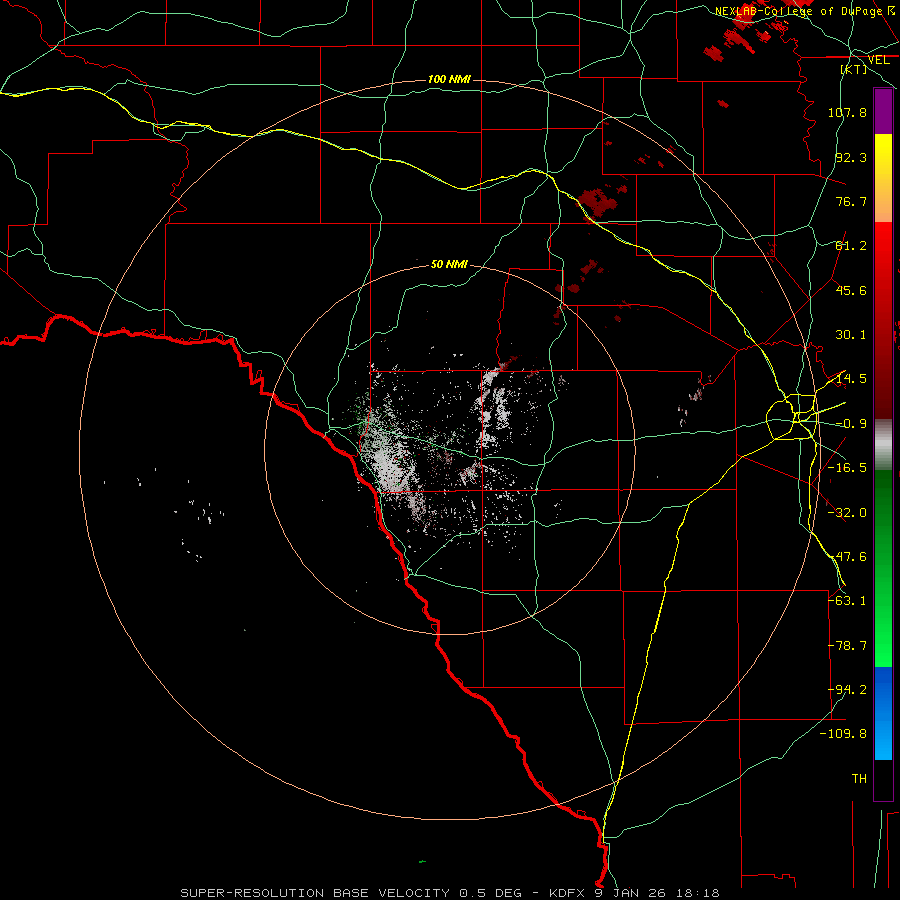Image resolution: width=900 pixels, height=900 pixels.
Task: Select the -109.8 velocity scale value
Action: pos(843,734)
